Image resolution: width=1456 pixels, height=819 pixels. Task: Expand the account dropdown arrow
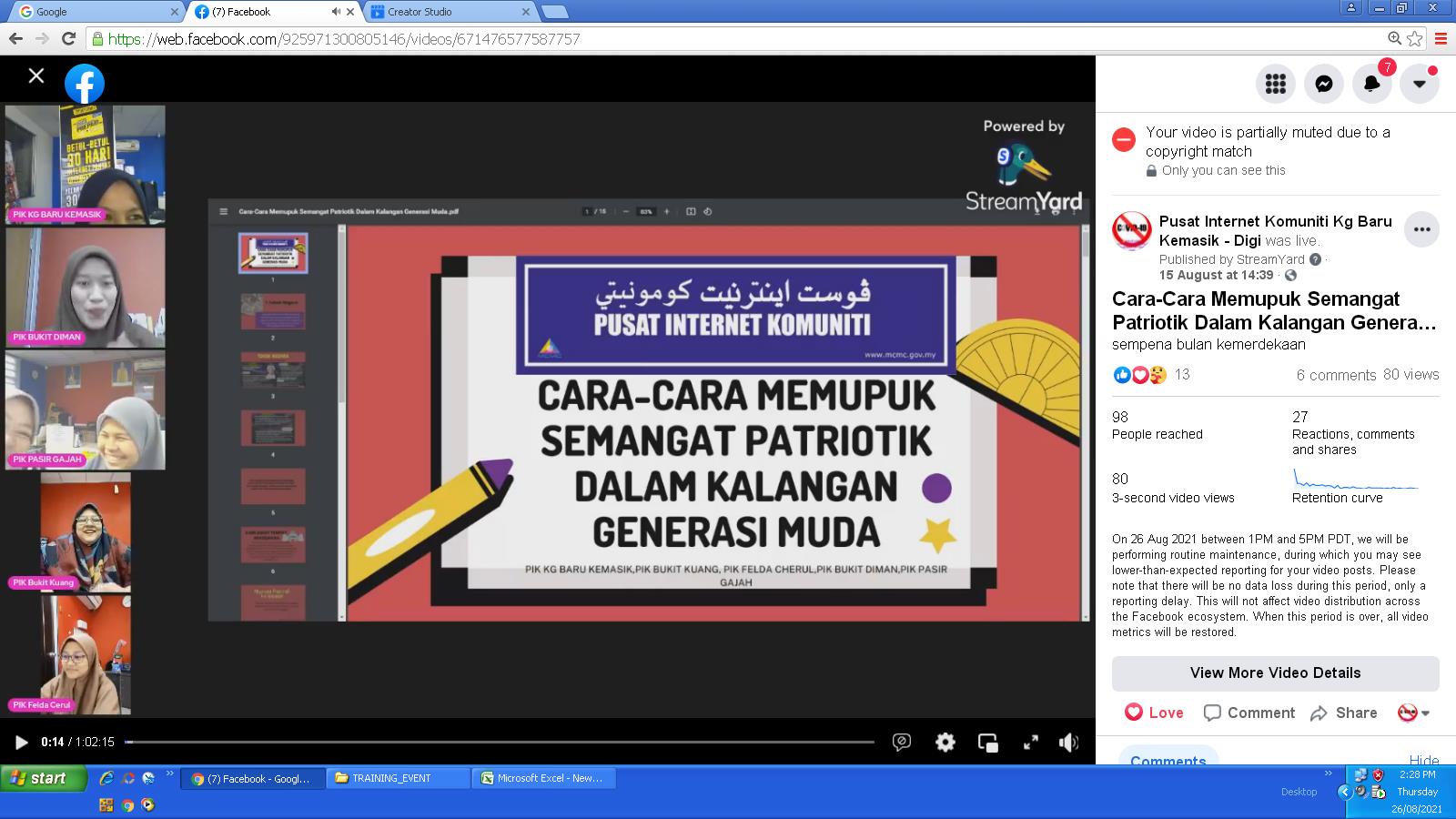(1419, 84)
